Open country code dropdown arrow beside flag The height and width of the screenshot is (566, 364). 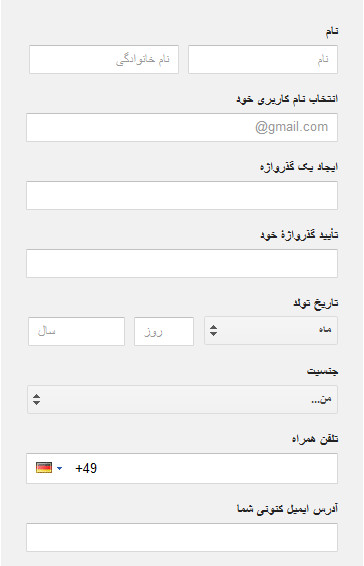[x=60, y=468]
